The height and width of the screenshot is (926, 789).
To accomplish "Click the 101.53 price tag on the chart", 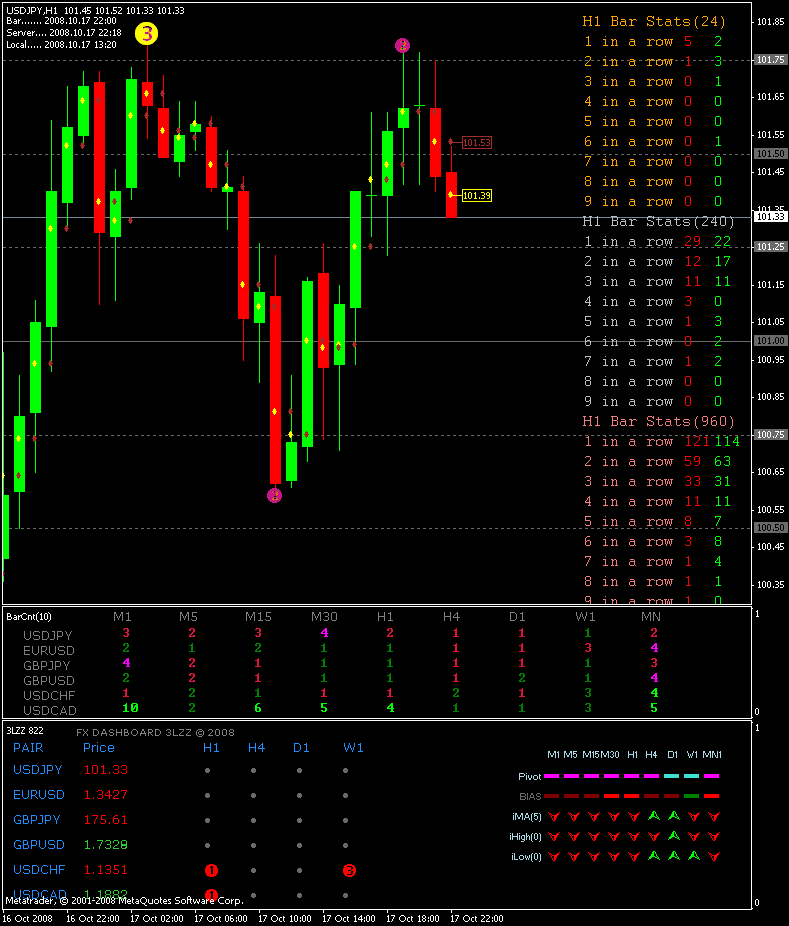I will tap(477, 142).
